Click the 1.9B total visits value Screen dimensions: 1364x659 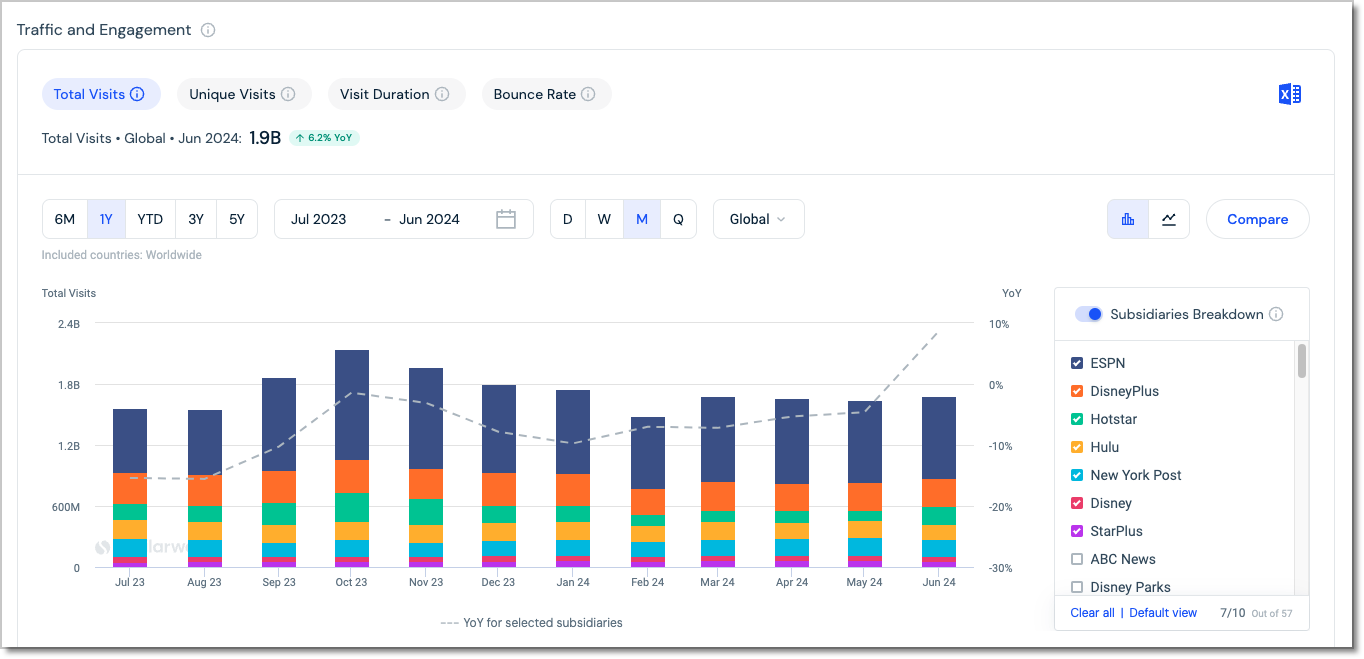point(265,138)
